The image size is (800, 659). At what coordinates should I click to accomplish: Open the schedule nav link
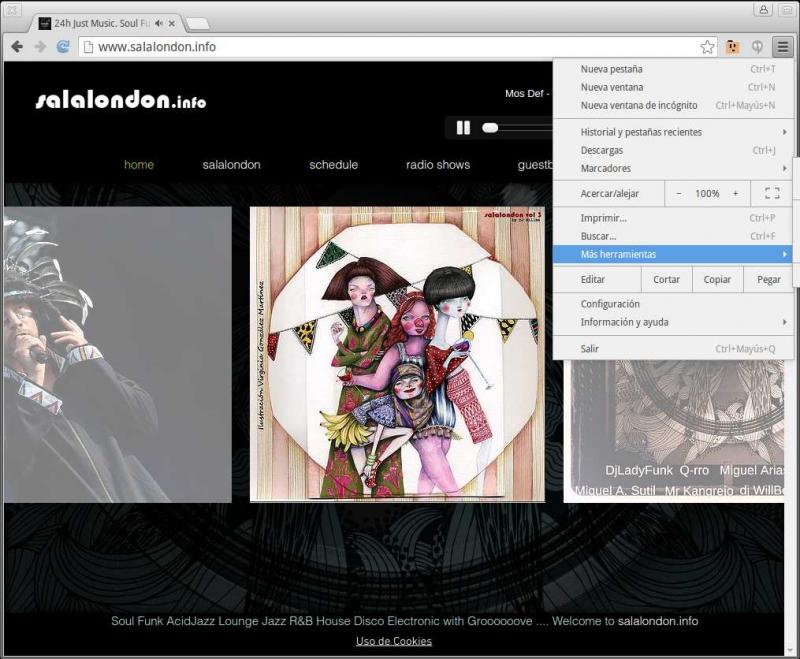pos(334,165)
